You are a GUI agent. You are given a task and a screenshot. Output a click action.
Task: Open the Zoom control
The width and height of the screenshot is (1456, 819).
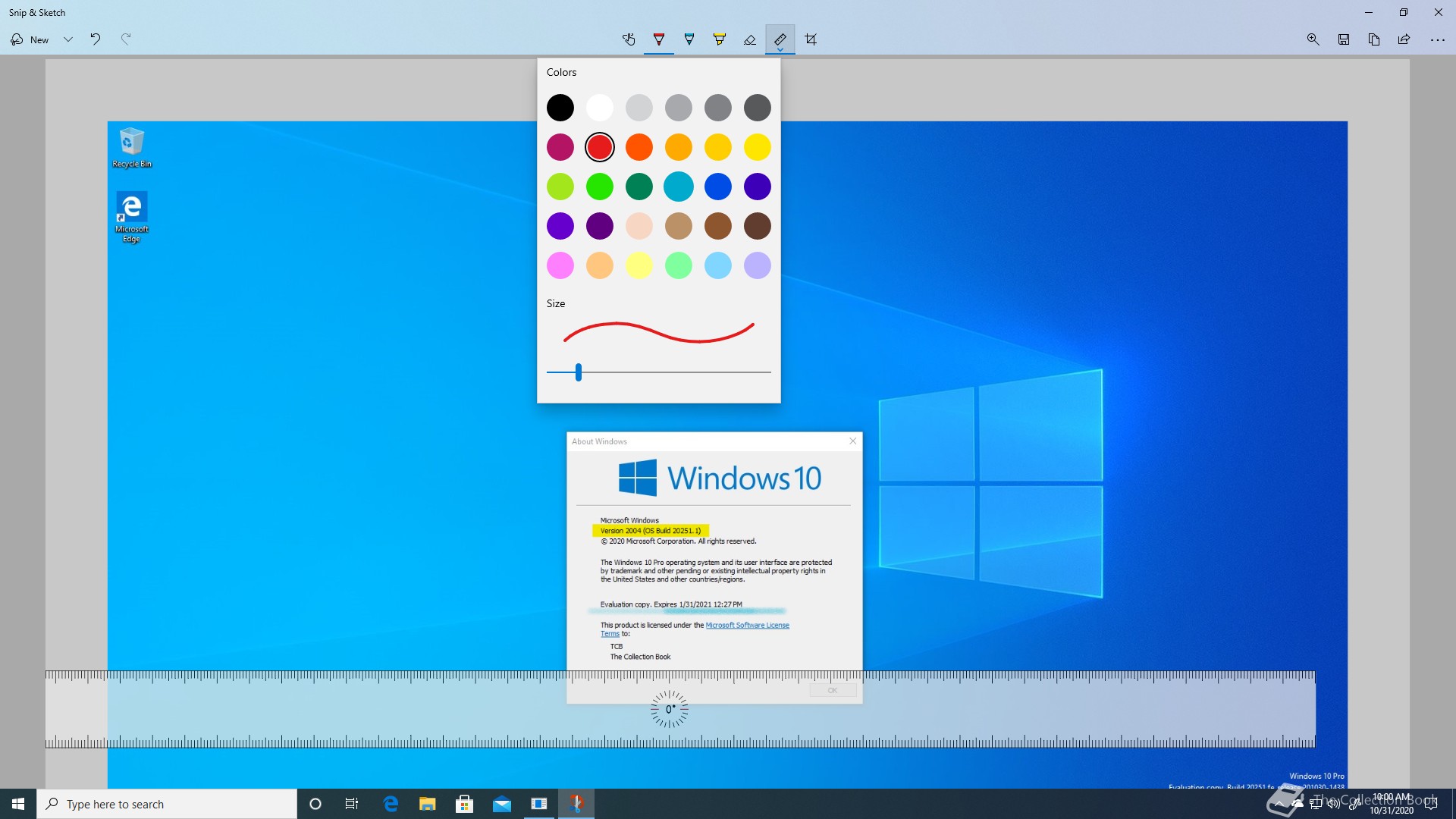[1313, 39]
